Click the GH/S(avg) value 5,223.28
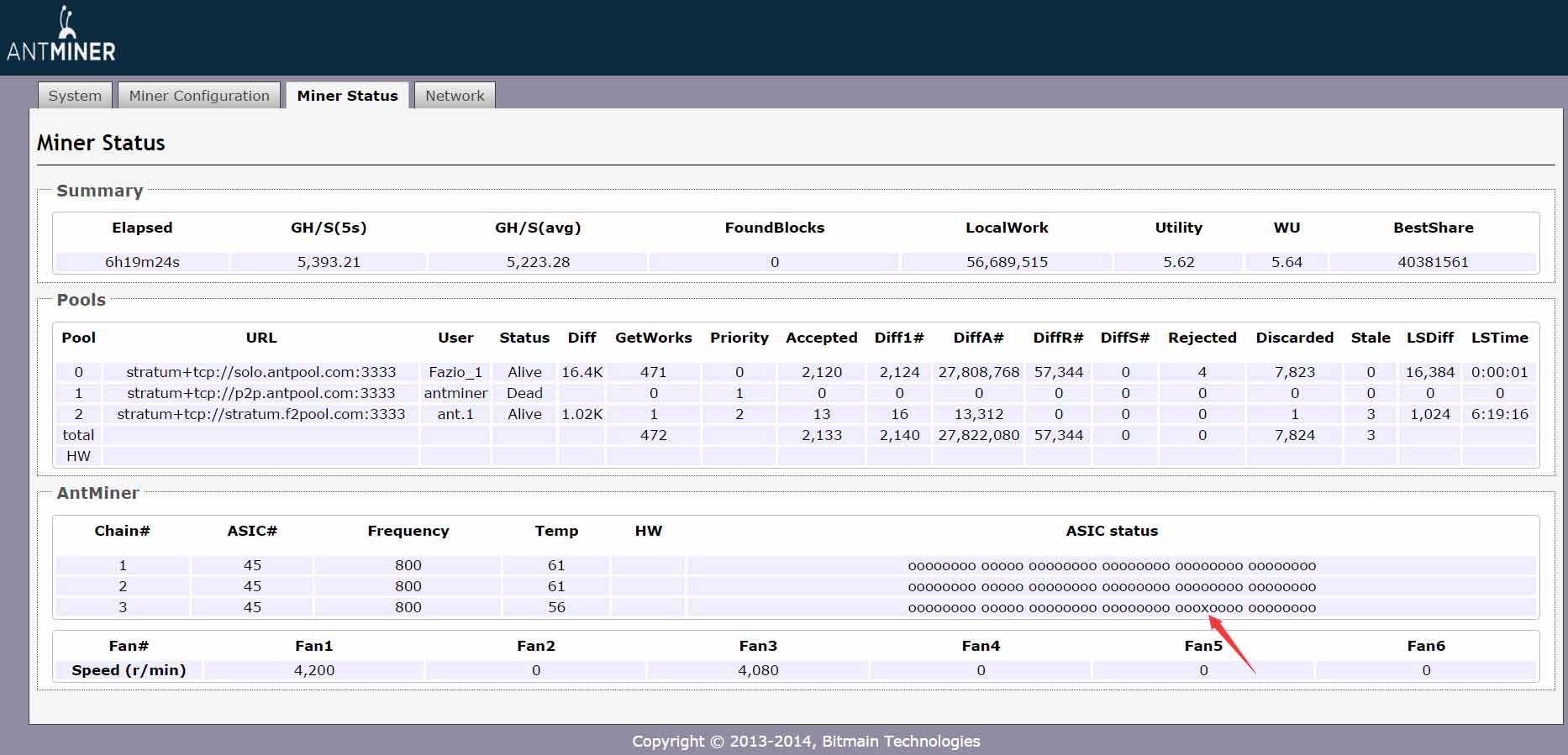 tap(538, 262)
